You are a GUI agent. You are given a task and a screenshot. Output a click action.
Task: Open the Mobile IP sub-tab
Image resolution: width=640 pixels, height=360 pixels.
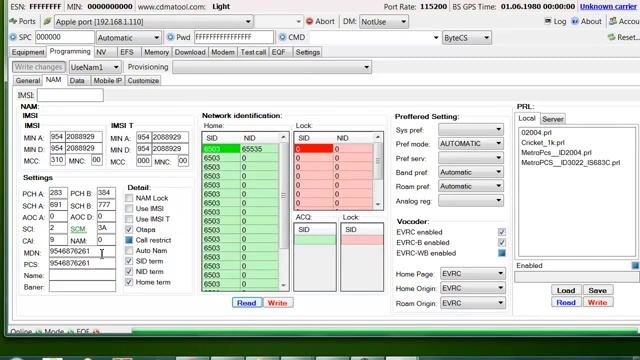[x=108, y=80]
